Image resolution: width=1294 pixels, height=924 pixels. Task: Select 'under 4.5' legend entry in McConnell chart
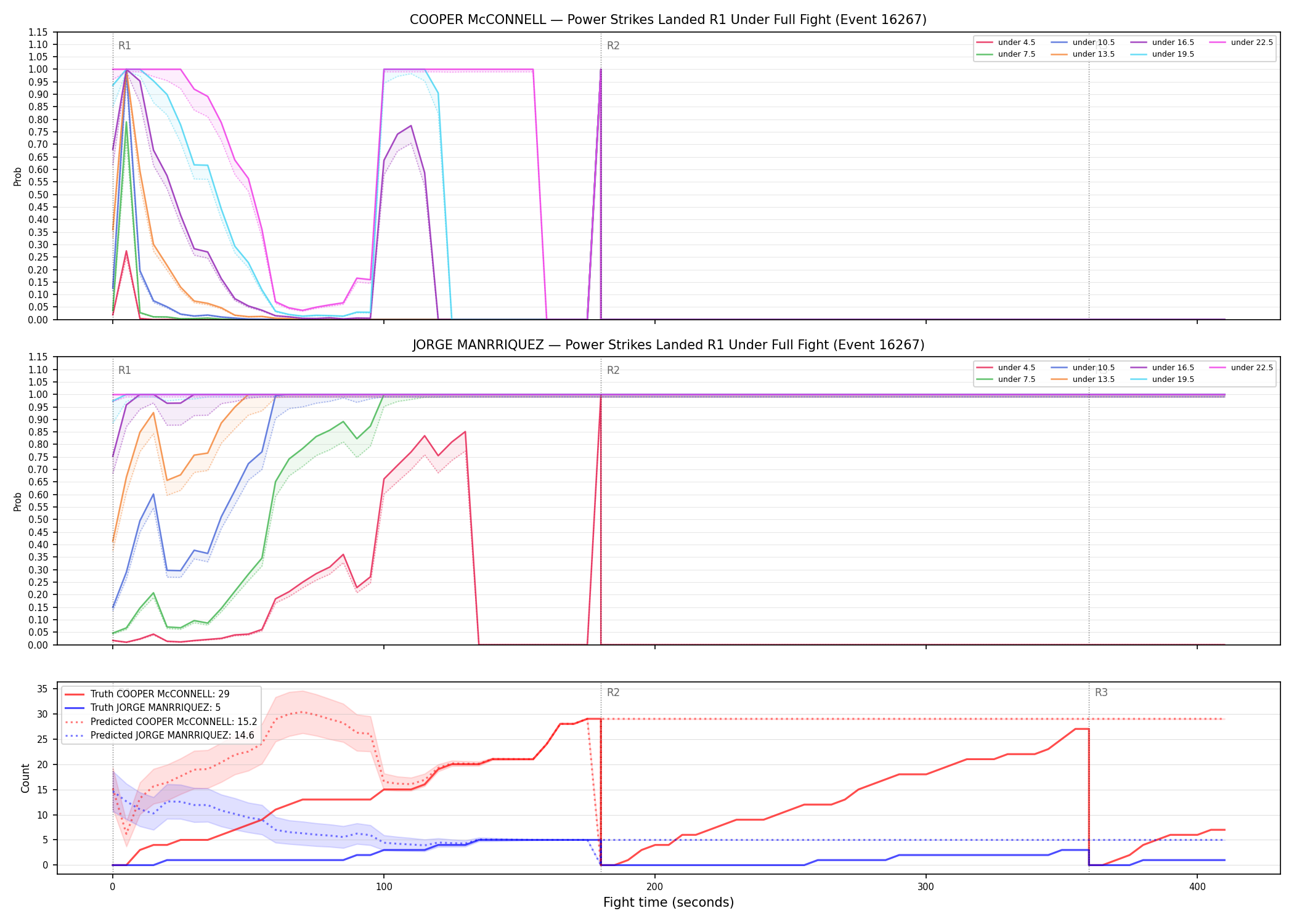1006,43
